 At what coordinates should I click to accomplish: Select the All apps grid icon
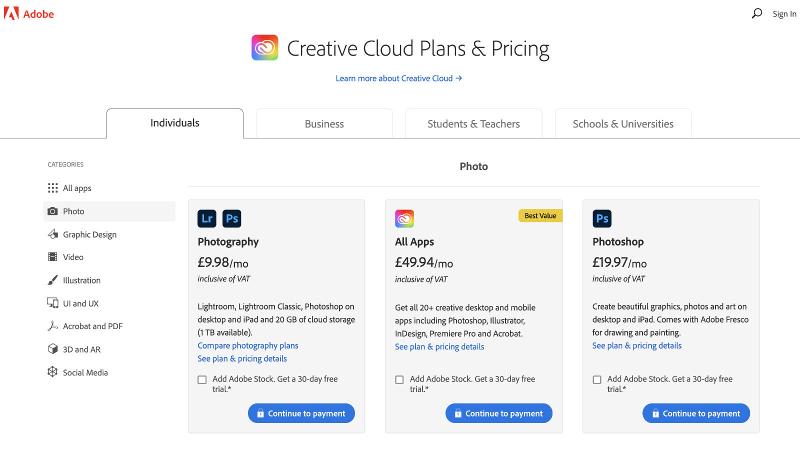53,188
